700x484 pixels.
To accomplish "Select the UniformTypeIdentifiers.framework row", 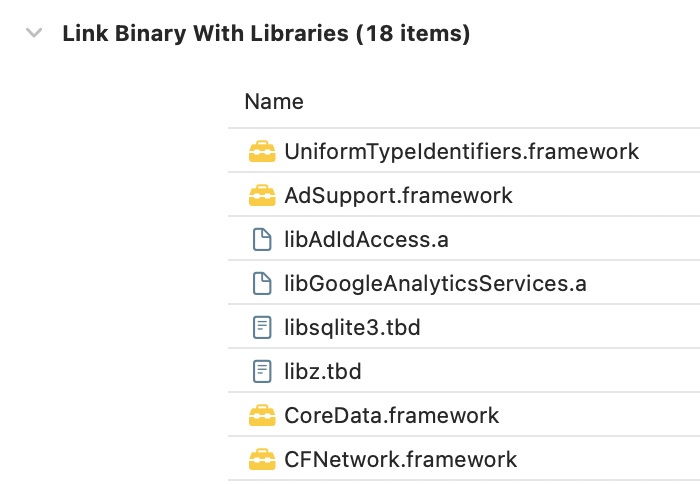I will (x=464, y=151).
